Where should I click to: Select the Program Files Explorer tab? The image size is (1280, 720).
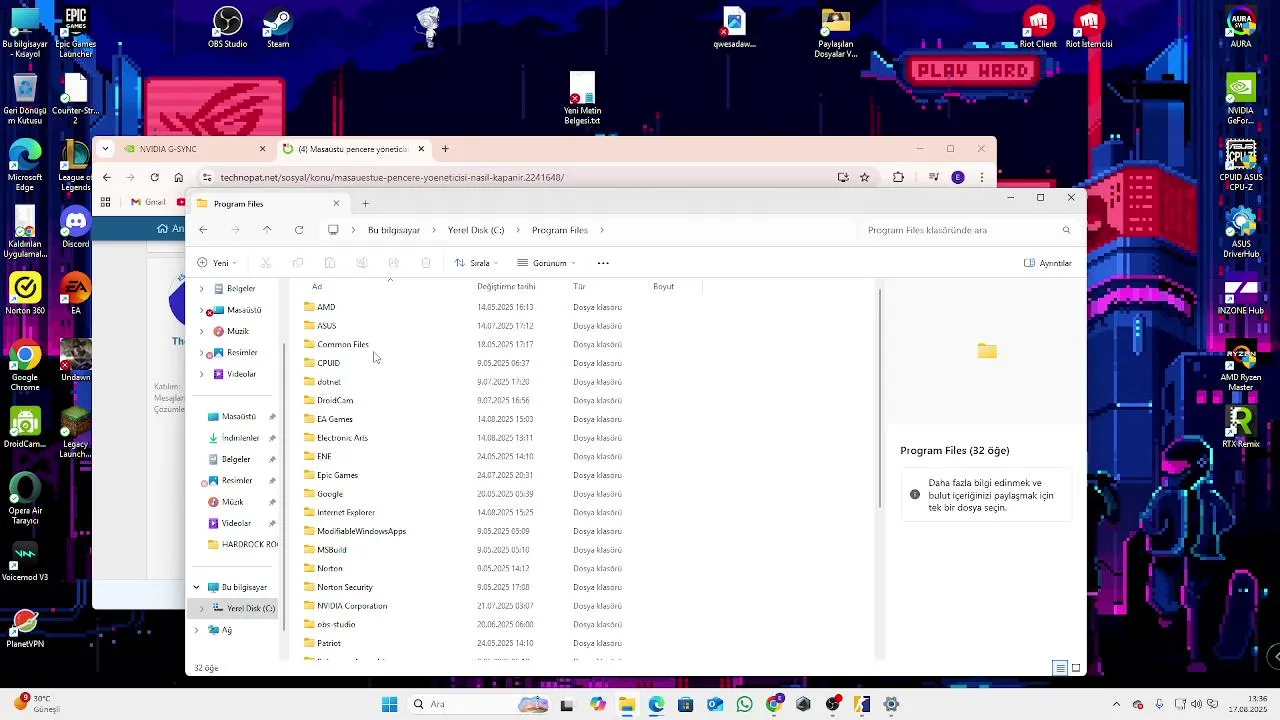pos(268,203)
